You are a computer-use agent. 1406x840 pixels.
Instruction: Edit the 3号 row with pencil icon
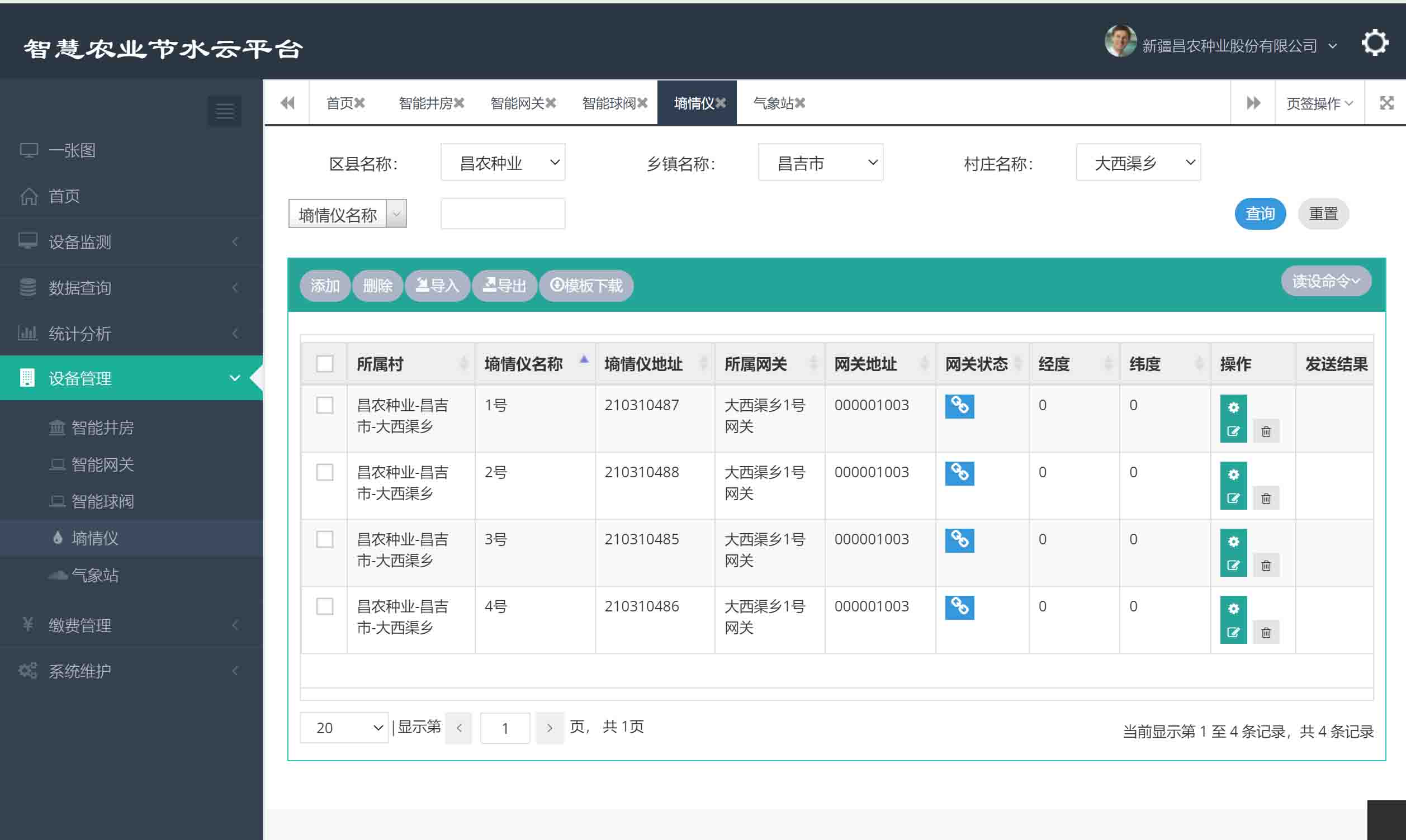point(1233,566)
